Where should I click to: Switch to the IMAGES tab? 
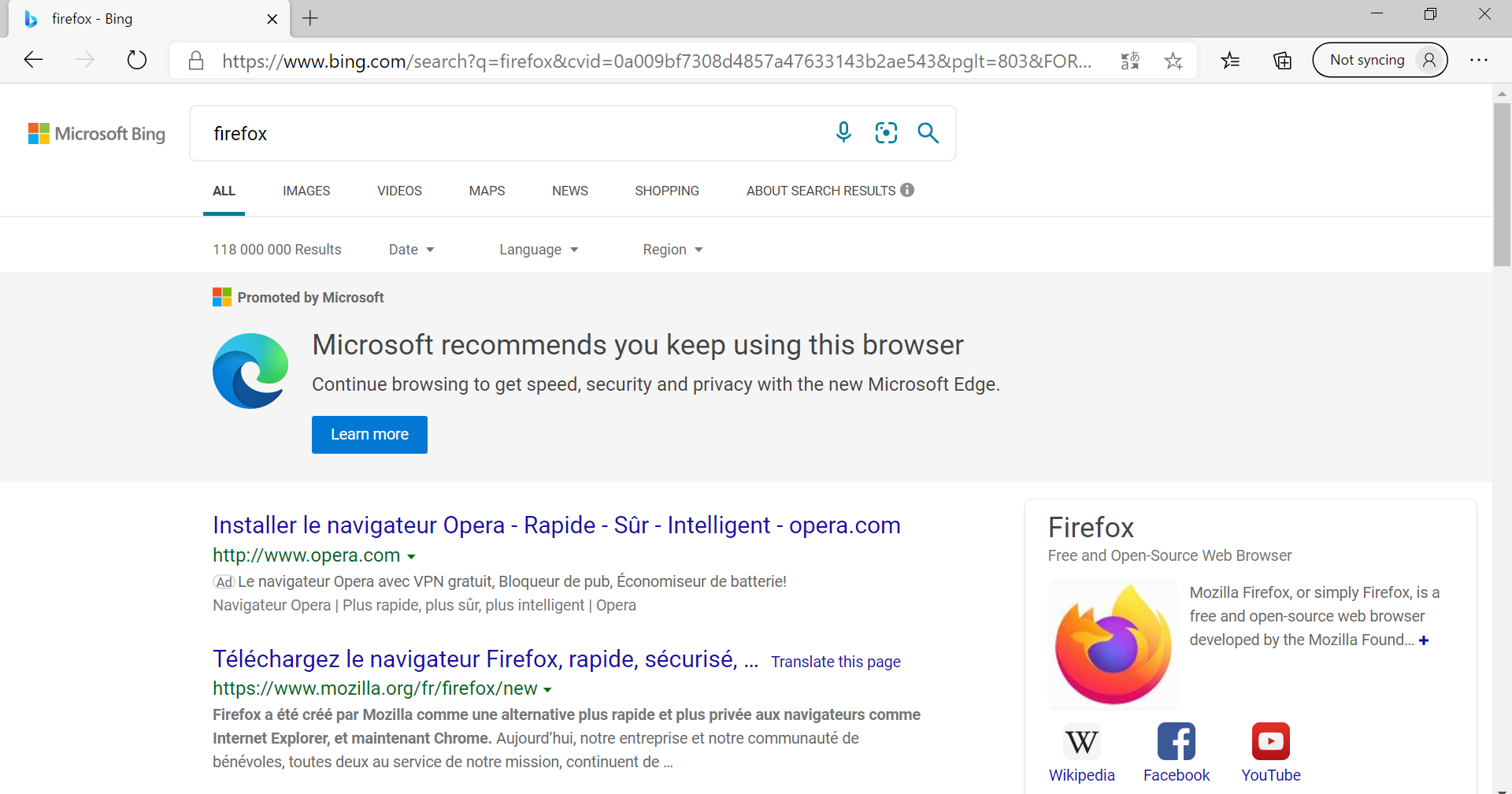click(306, 191)
